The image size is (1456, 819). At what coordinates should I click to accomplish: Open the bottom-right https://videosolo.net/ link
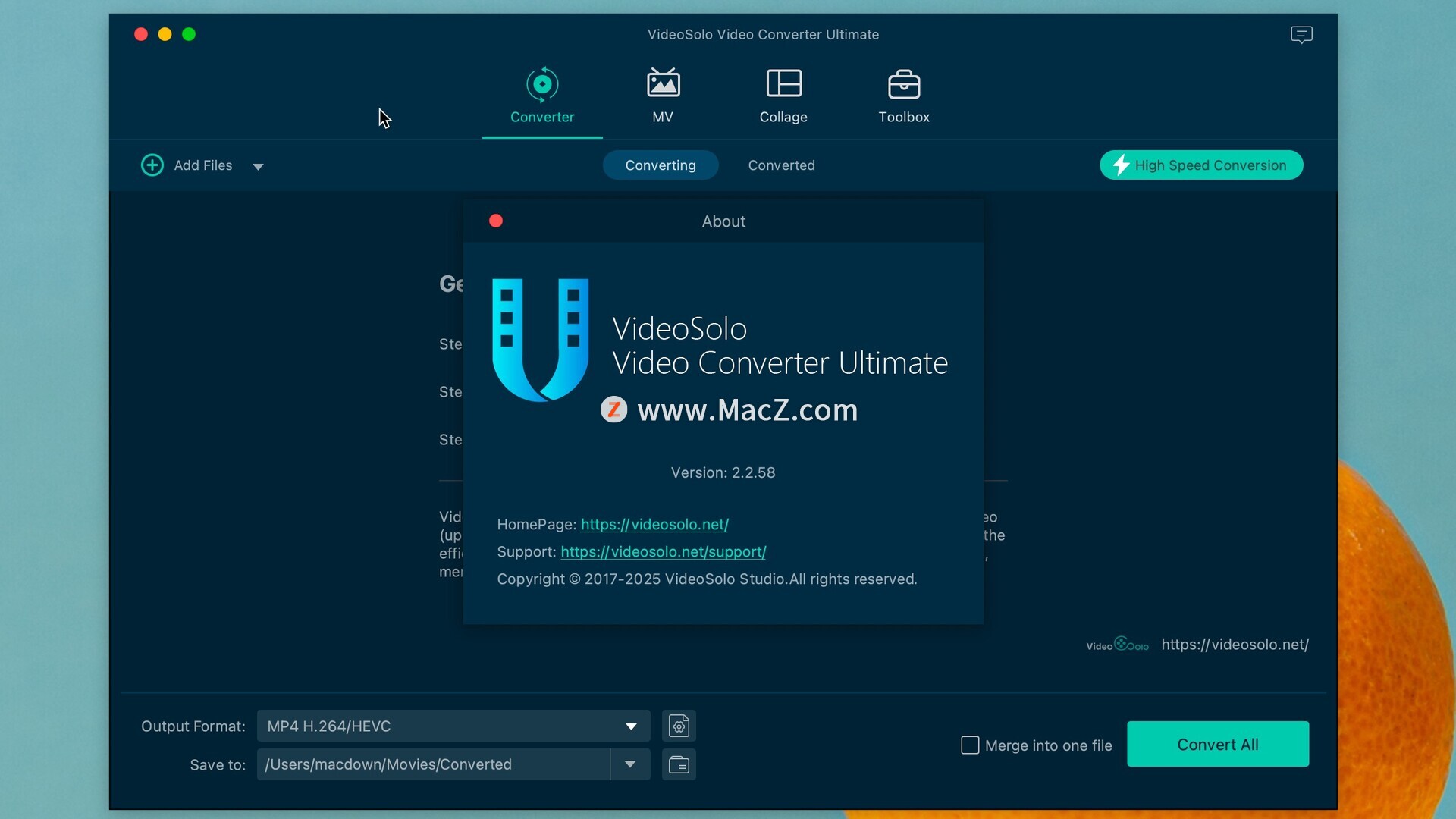click(1235, 645)
